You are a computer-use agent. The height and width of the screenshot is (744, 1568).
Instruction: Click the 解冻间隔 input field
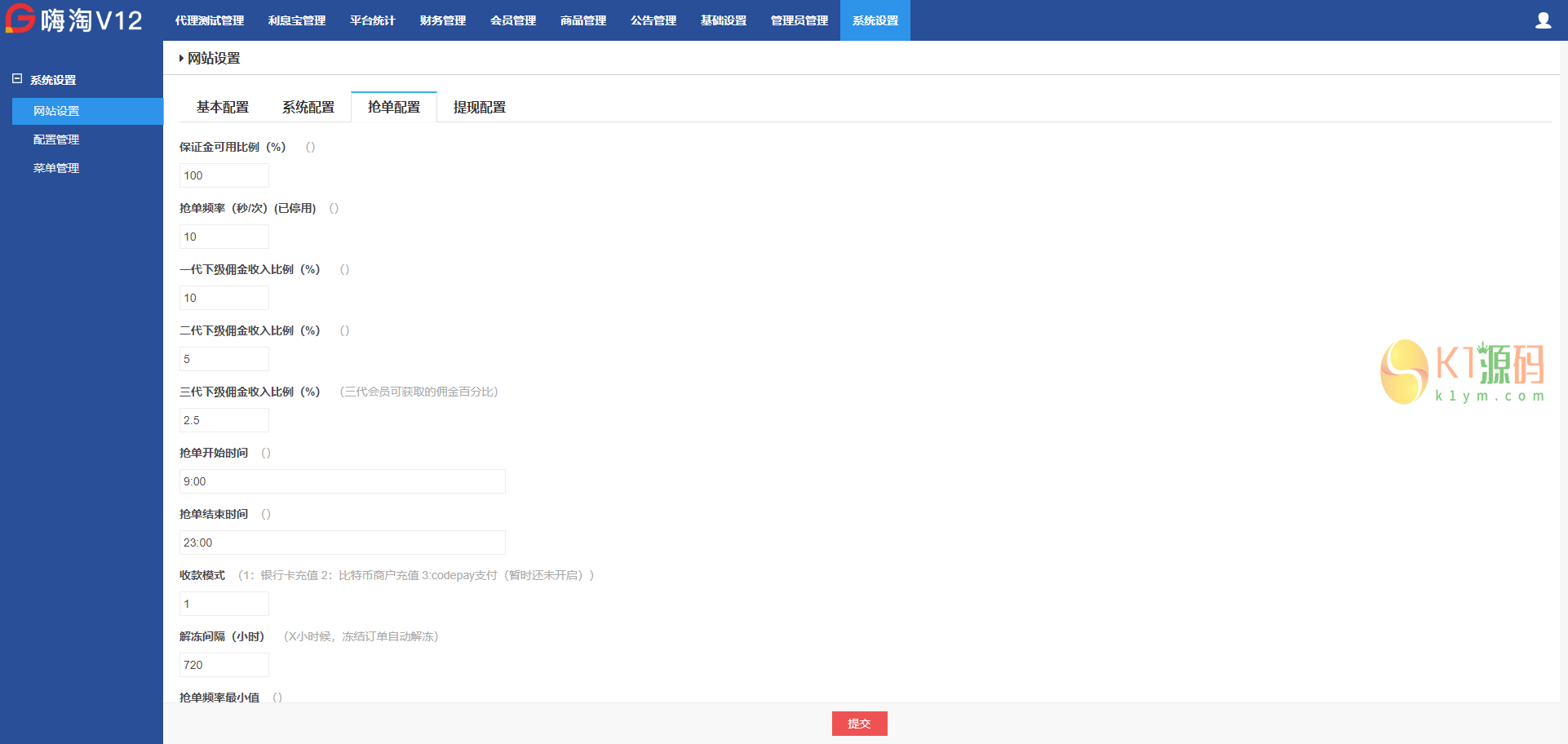pos(224,665)
